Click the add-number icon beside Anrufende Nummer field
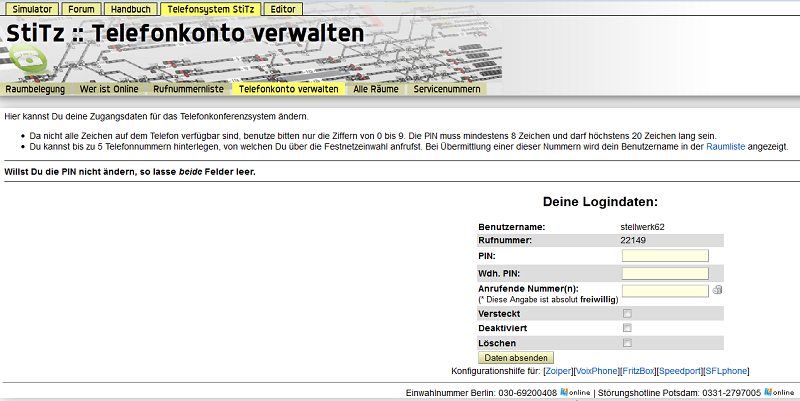800x401 pixels. click(717, 290)
